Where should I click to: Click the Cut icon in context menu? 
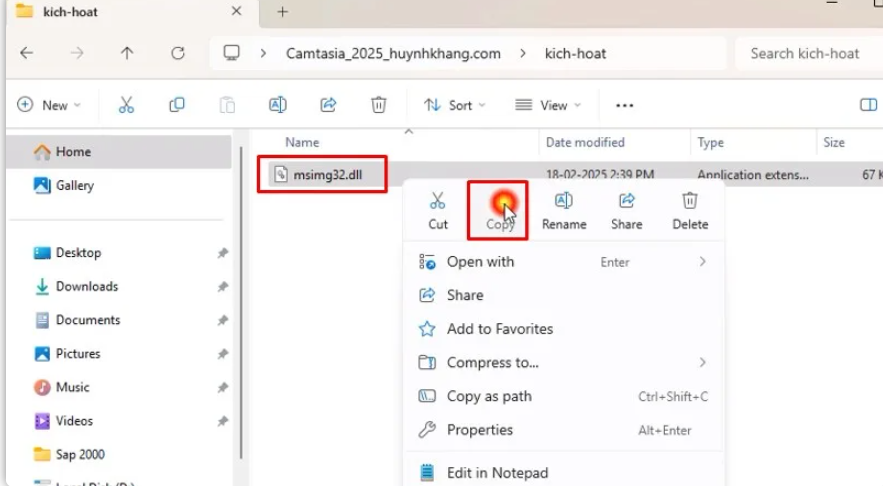[438, 202]
